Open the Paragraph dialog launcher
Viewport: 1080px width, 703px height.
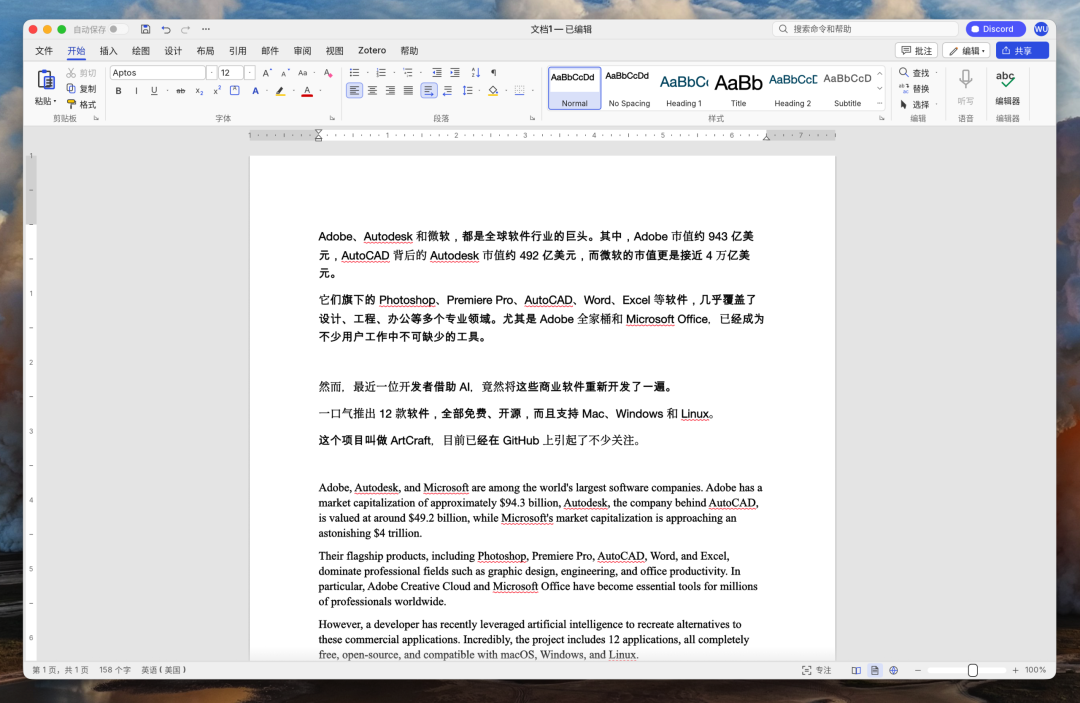(x=532, y=118)
